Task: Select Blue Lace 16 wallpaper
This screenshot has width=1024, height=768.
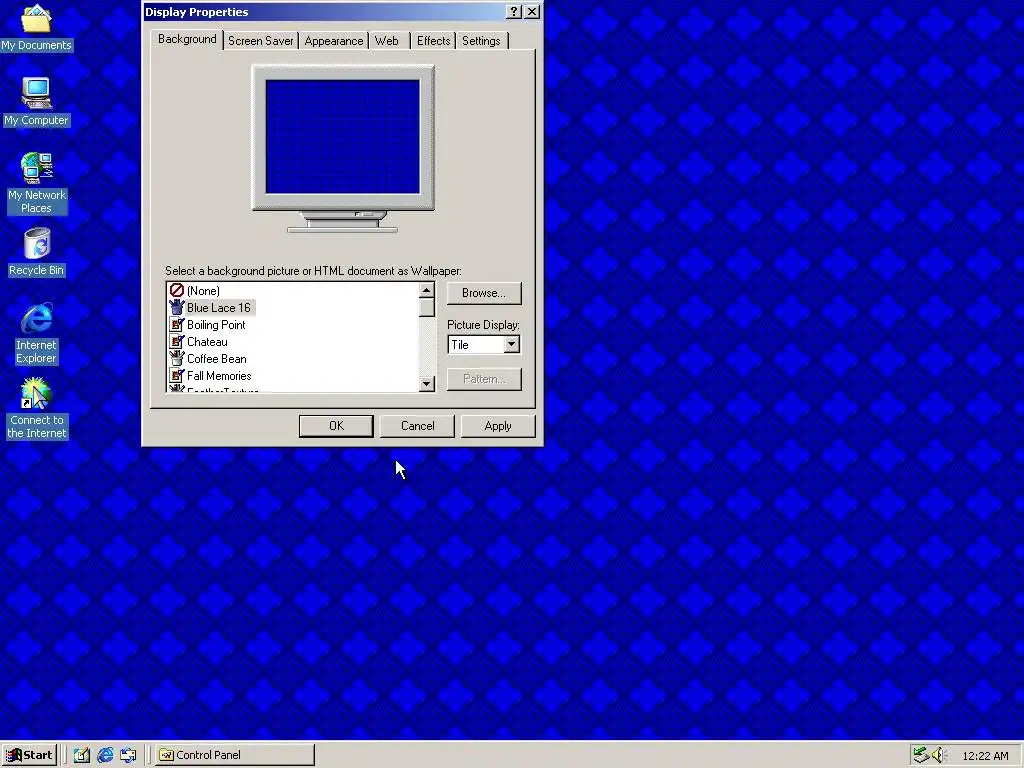Action: 219,308
